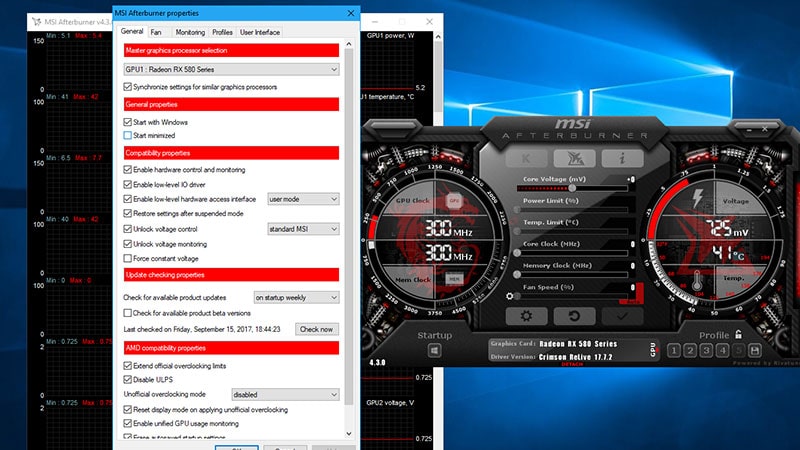Screen dimensions: 800x450
Task: Open GPU1 Radeon RX 580 Series dropdown
Action: tap(231, 69)
